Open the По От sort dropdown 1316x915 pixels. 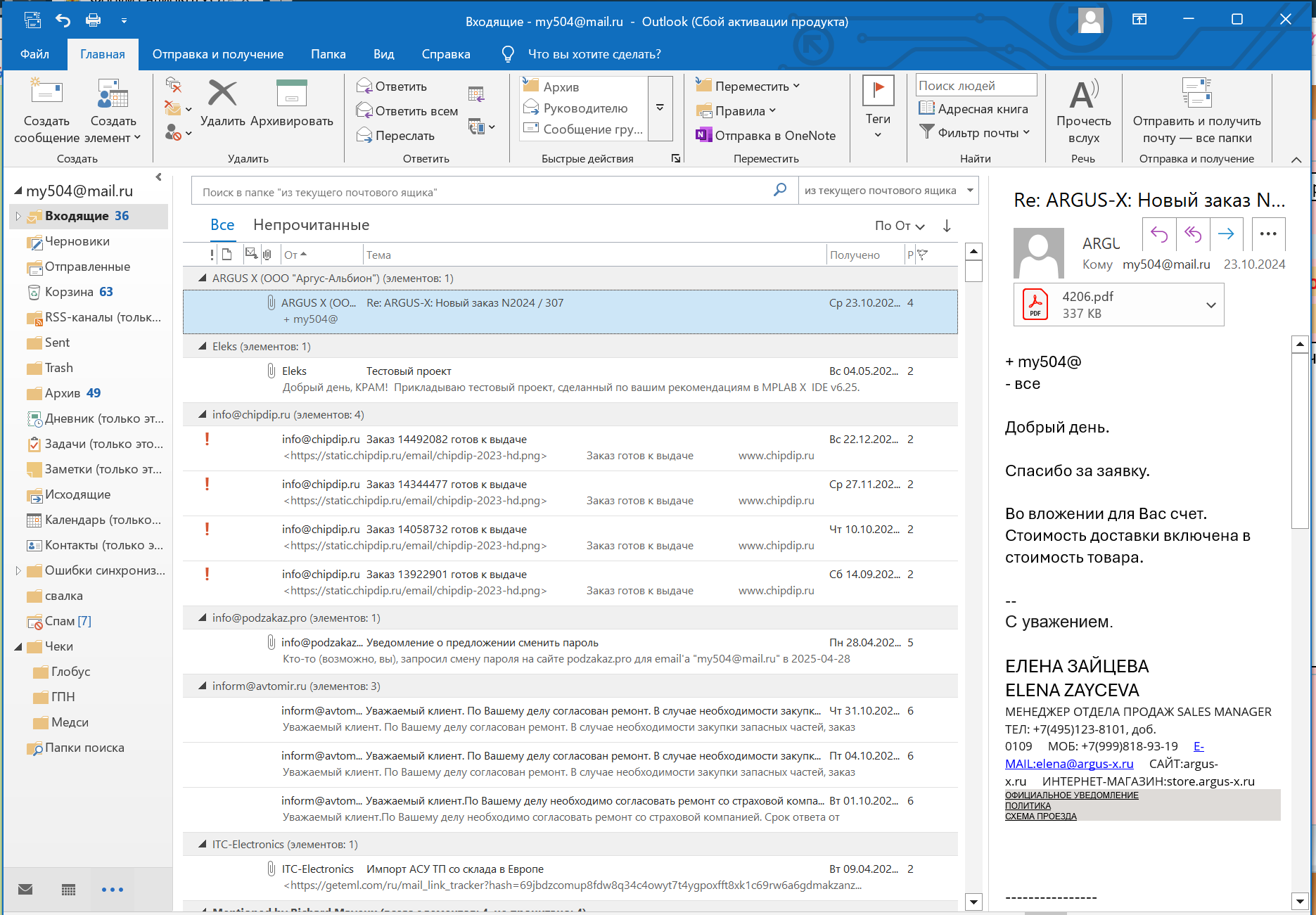pyautogui.click(x=900, y=226)
